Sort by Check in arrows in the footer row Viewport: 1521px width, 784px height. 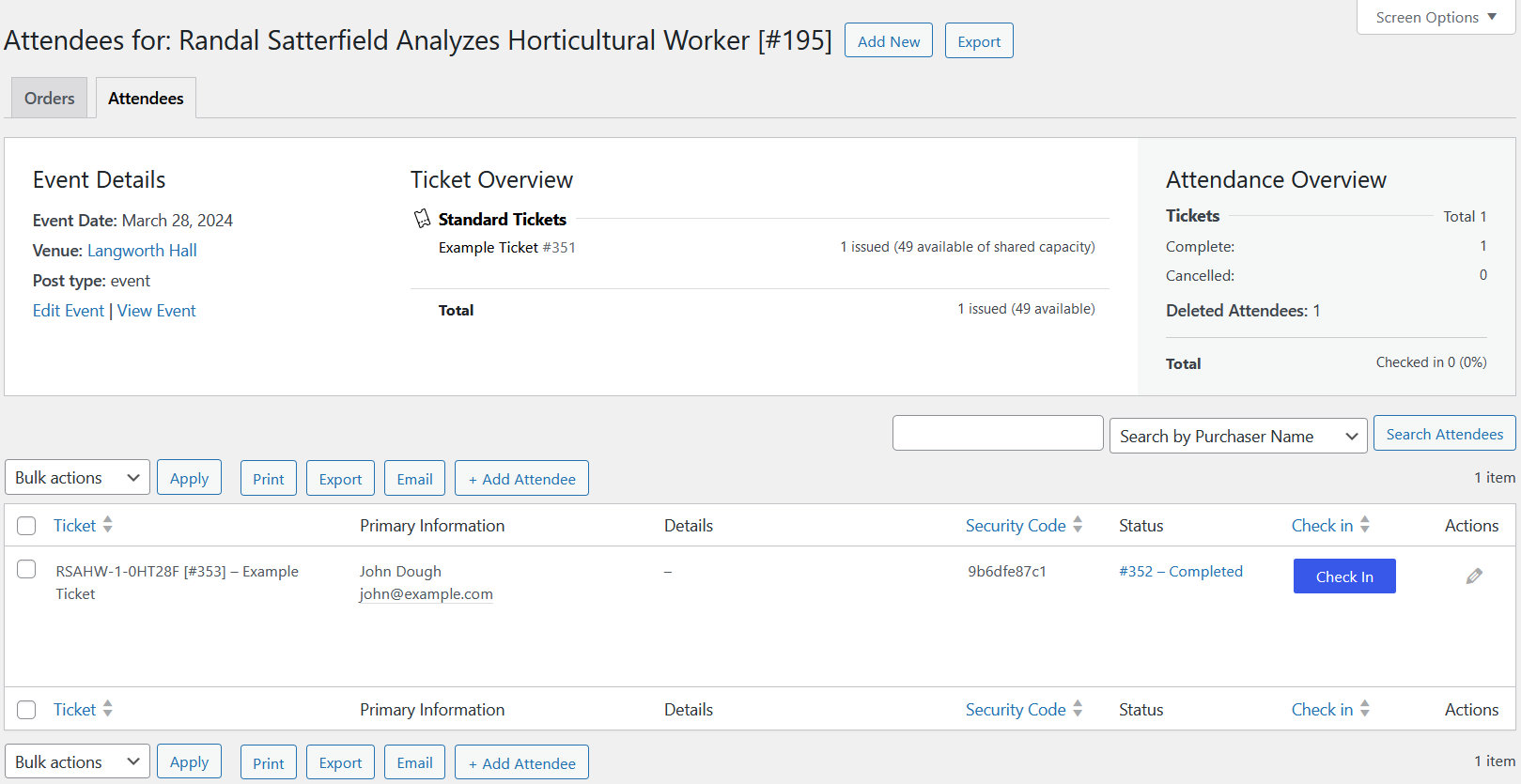pos(1365,709)
